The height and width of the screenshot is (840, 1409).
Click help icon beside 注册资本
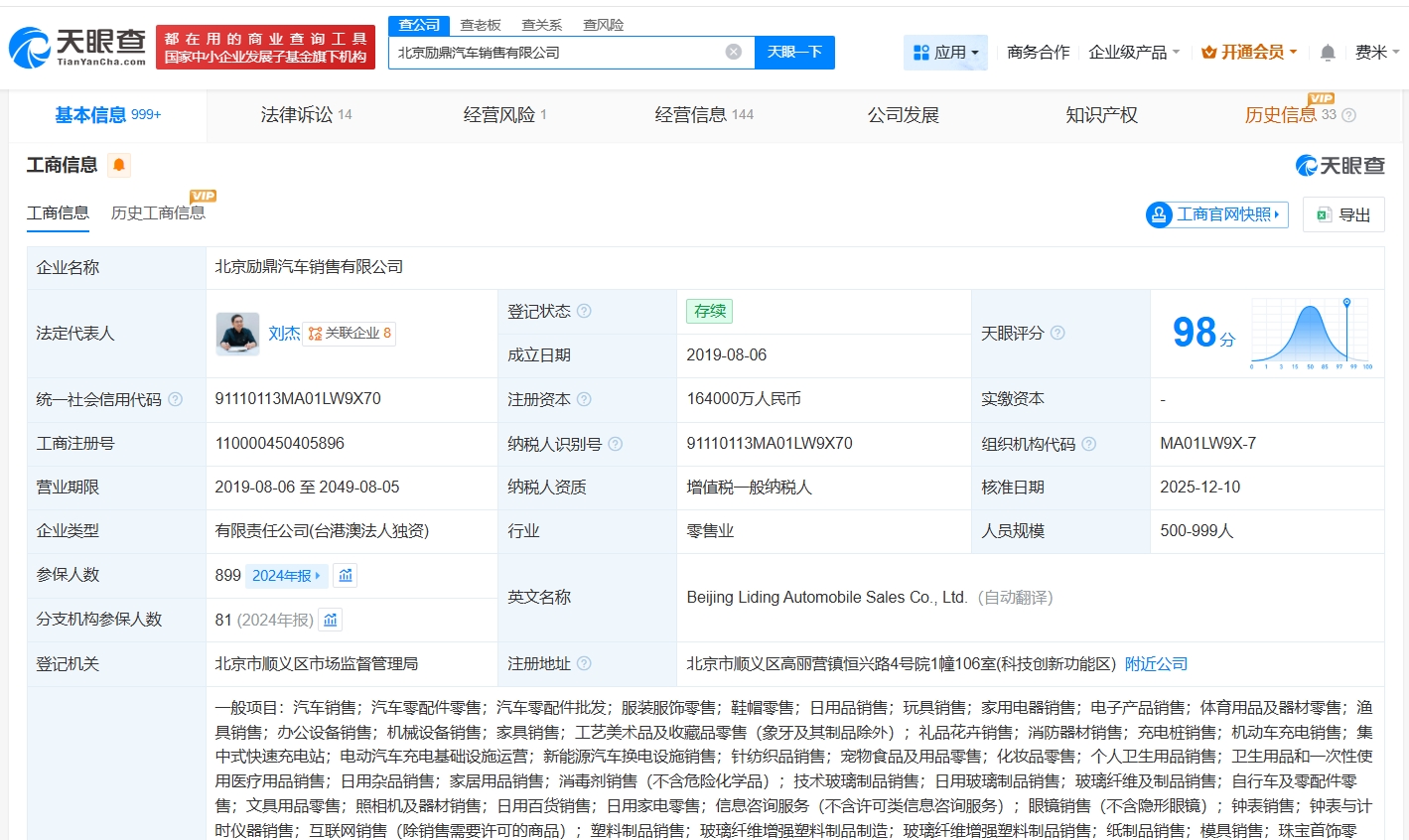[x=584, y=399]
